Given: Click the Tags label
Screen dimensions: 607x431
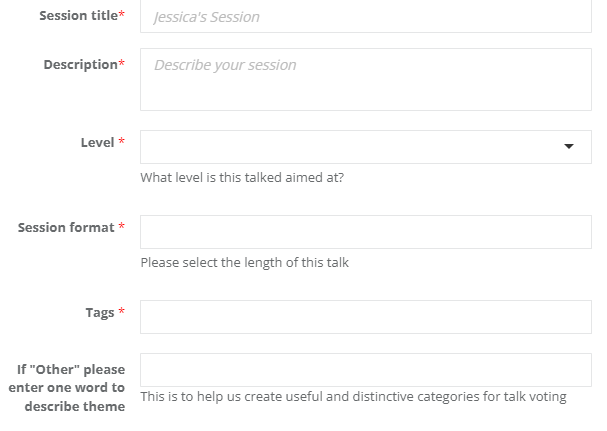Looking at the screenshot, I should point(100,313).
